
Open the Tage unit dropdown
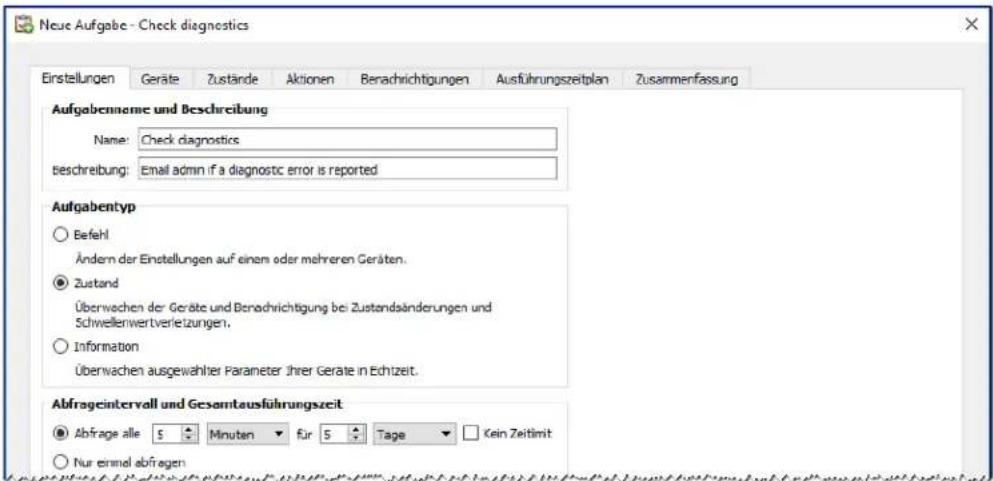(413, 434)
